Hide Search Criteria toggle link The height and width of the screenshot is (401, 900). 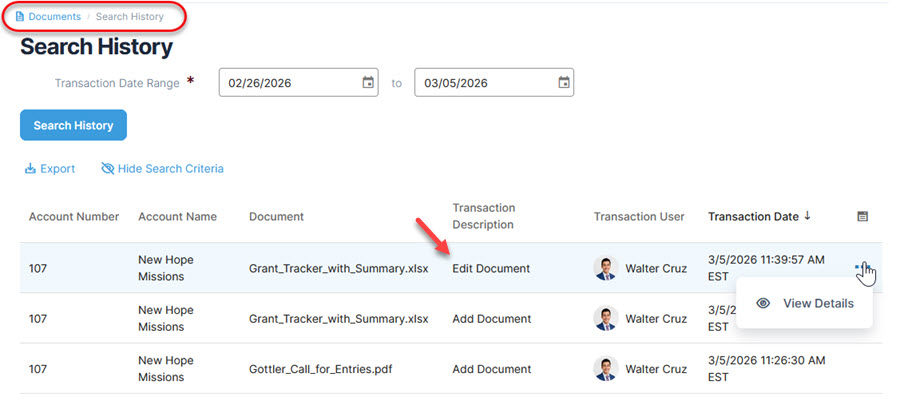(x=162, y=169)
